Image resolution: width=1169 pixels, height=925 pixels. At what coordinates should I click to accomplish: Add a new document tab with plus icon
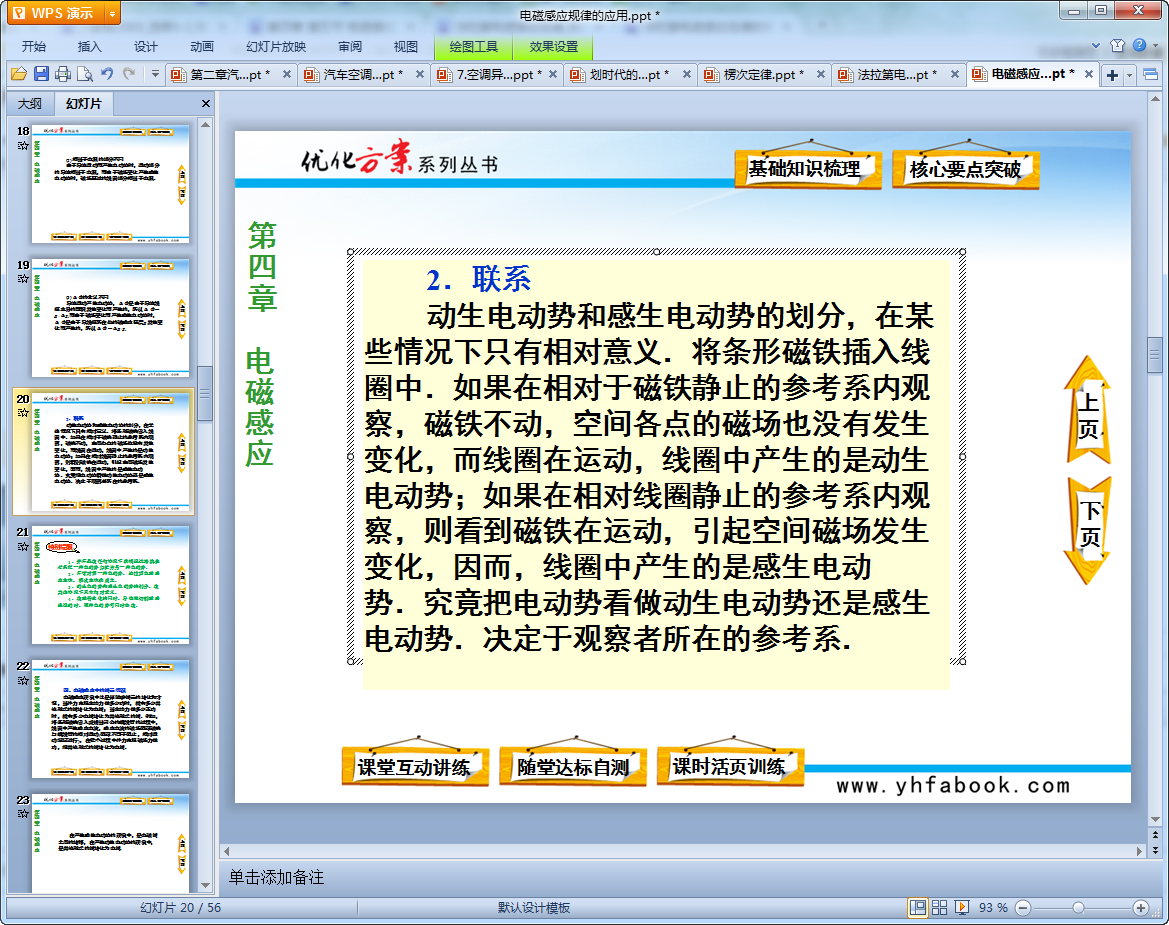pos(1112,75)
